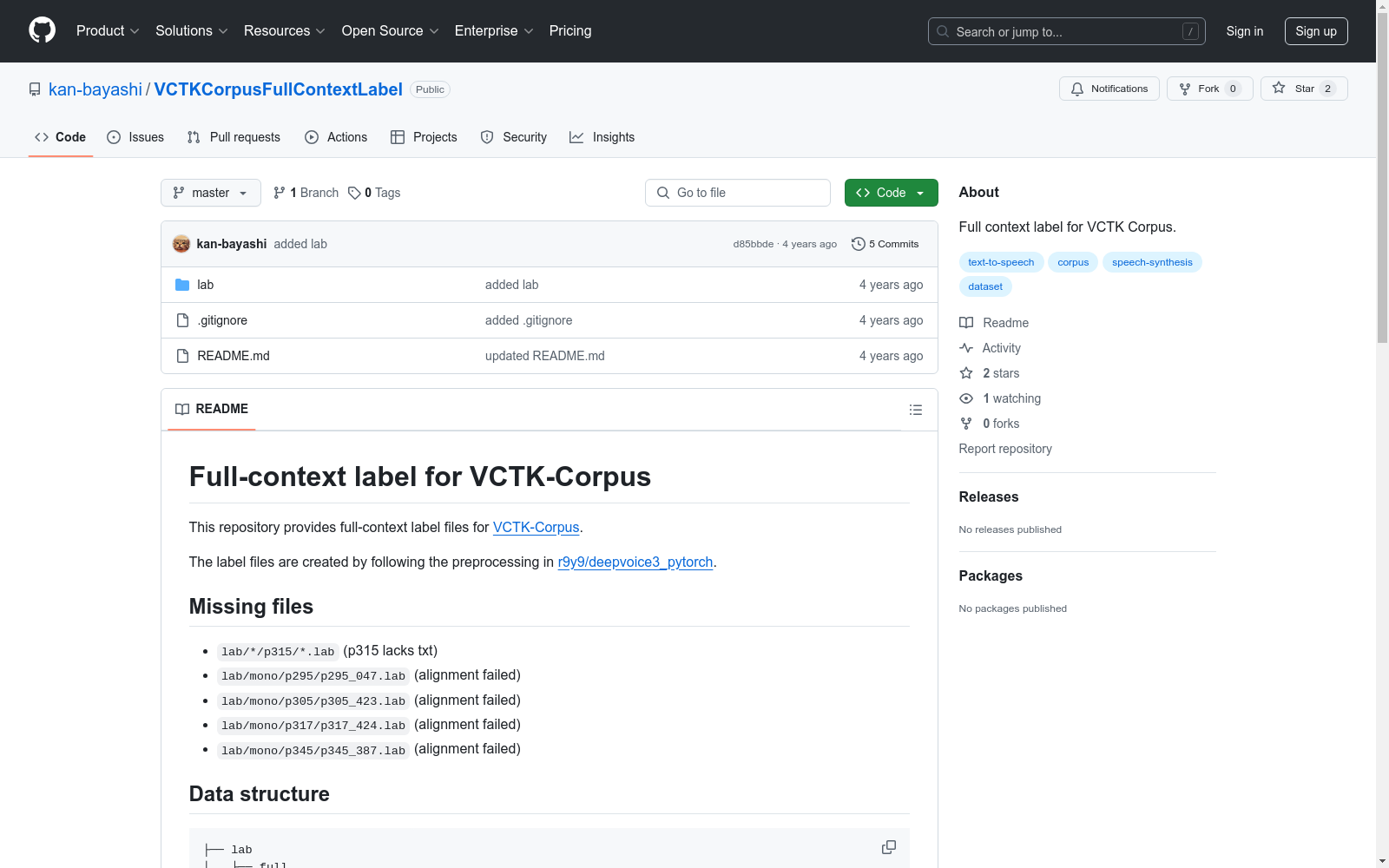This screenshot has width=1389, height=868.
Task: Follow the VCTK-Corpus link
Action: click(x=536, y=527)
